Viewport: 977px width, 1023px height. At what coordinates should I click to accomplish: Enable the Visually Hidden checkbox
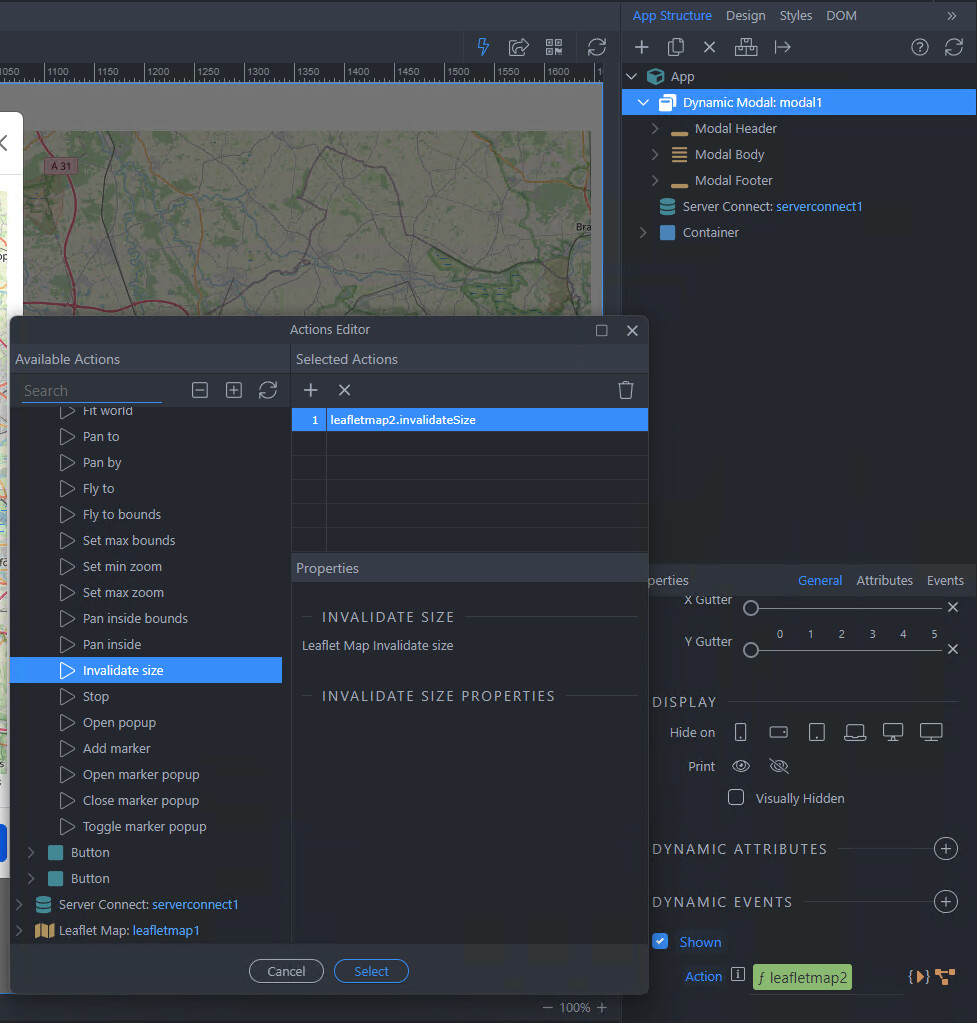[x=736, y=798]
